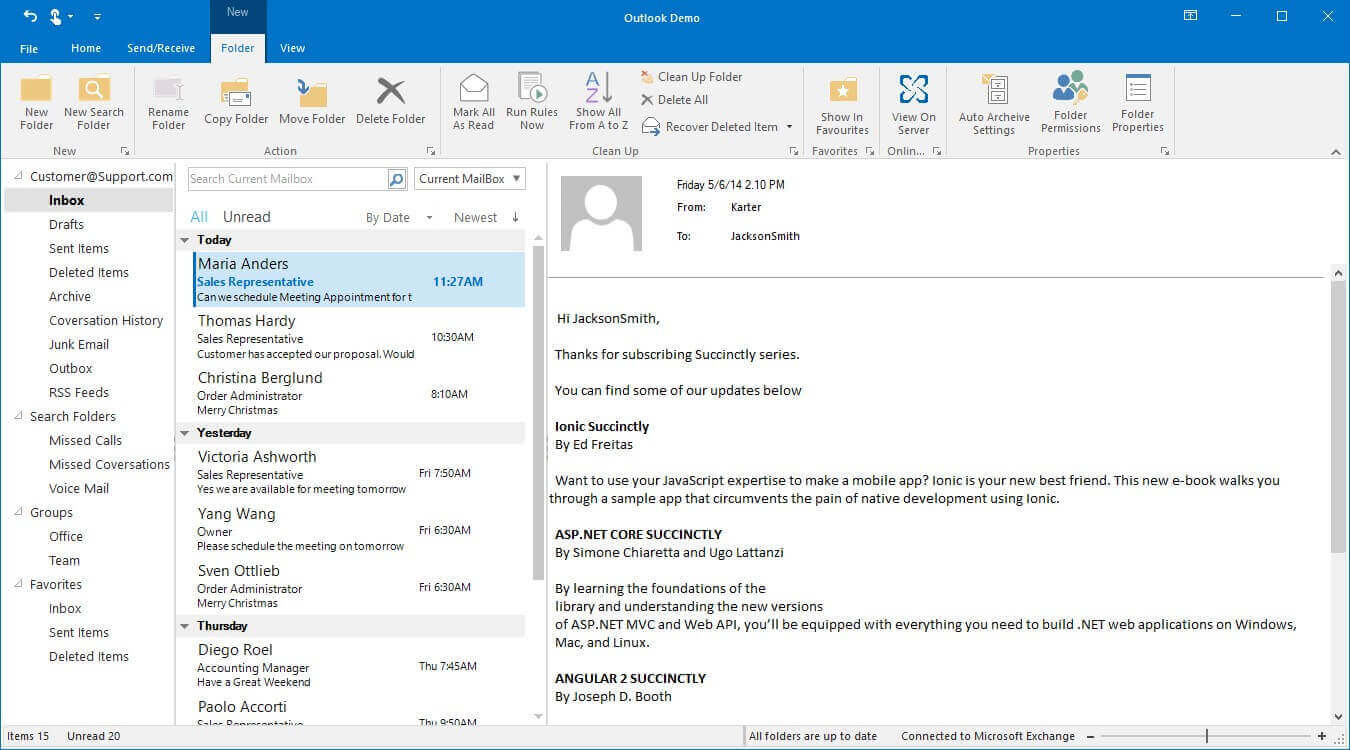Switch to the View tab
1350x750 pixels.
click(x=292, y=48)
